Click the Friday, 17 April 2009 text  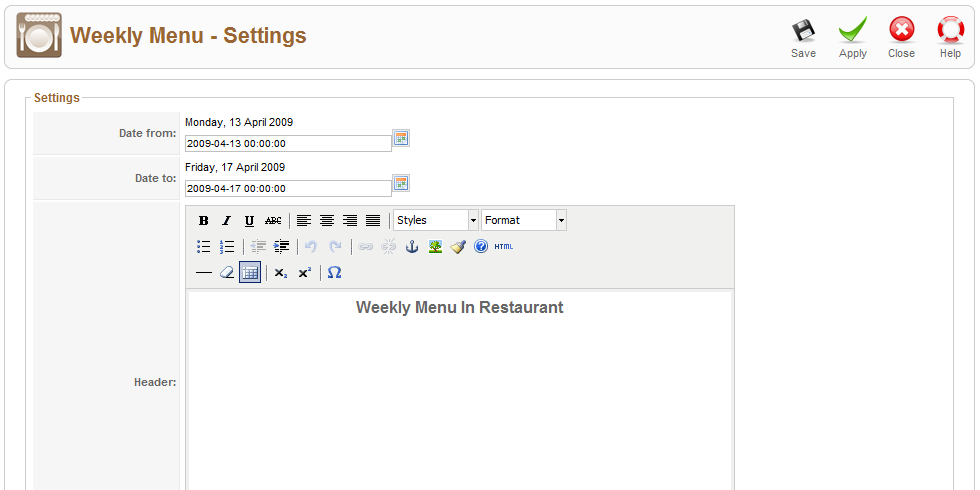(x=235, y=168)
